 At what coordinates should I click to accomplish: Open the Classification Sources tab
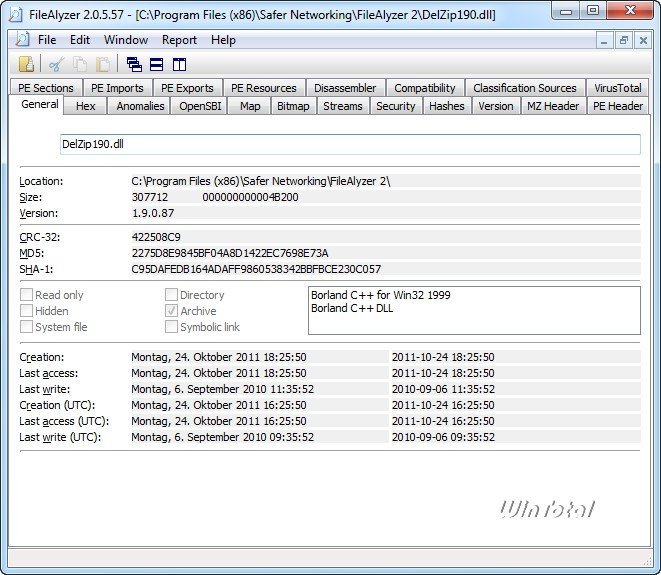(524, 88)
